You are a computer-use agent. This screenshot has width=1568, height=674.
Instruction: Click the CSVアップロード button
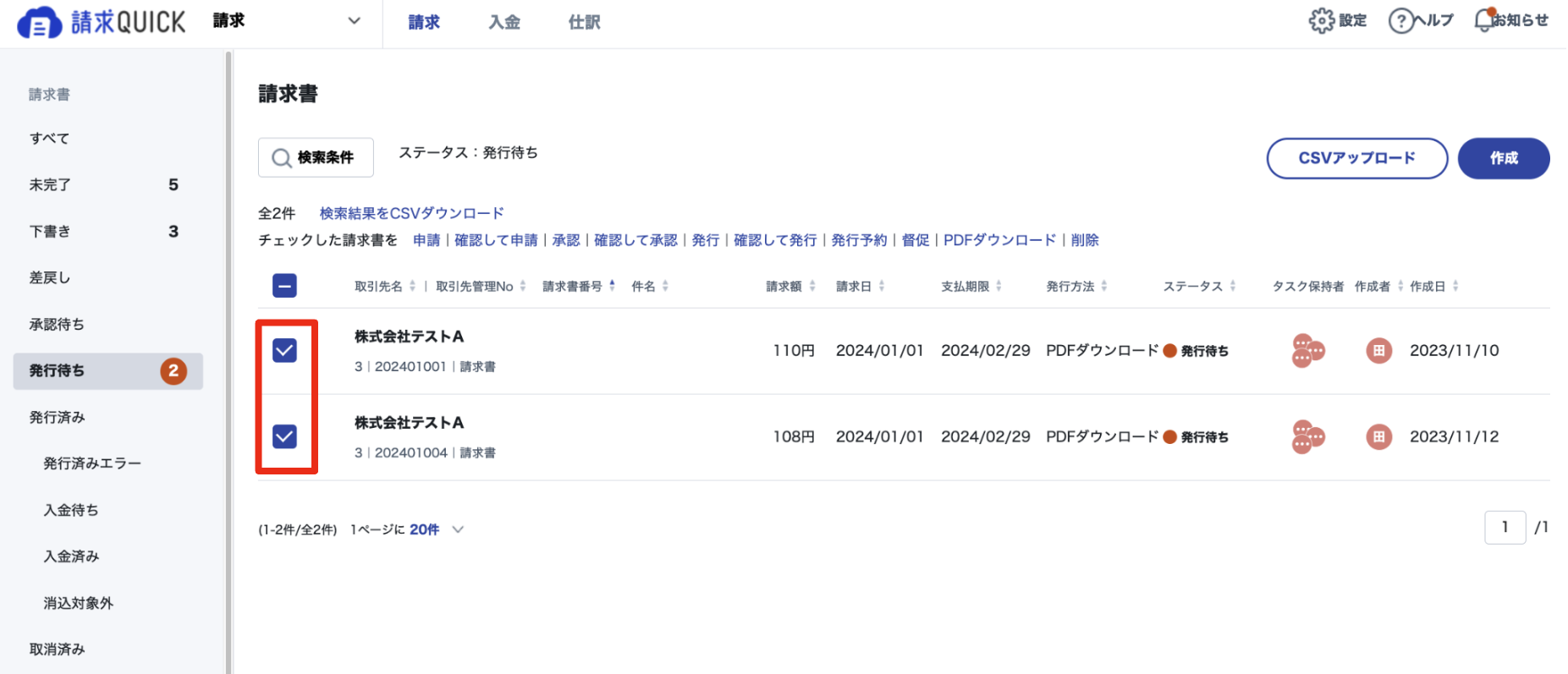(1356, 158)
